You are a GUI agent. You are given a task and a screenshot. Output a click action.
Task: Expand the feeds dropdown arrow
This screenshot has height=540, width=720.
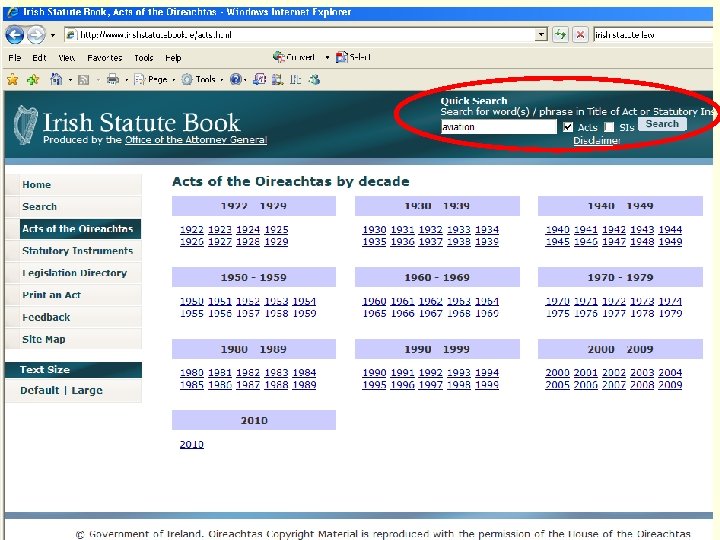pyautogui.click(x=98, y=80)
